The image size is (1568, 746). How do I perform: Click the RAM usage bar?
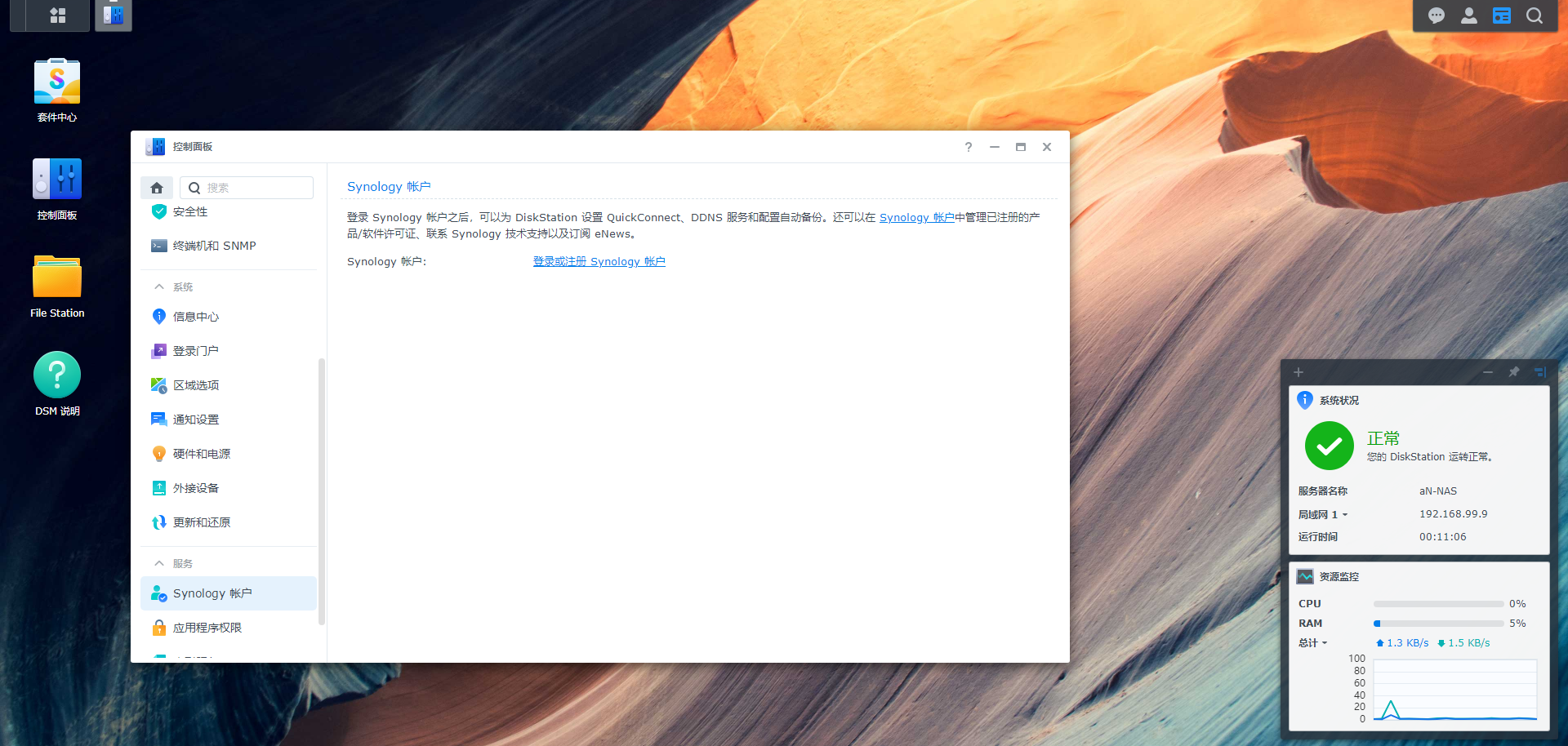(1438, 624)
